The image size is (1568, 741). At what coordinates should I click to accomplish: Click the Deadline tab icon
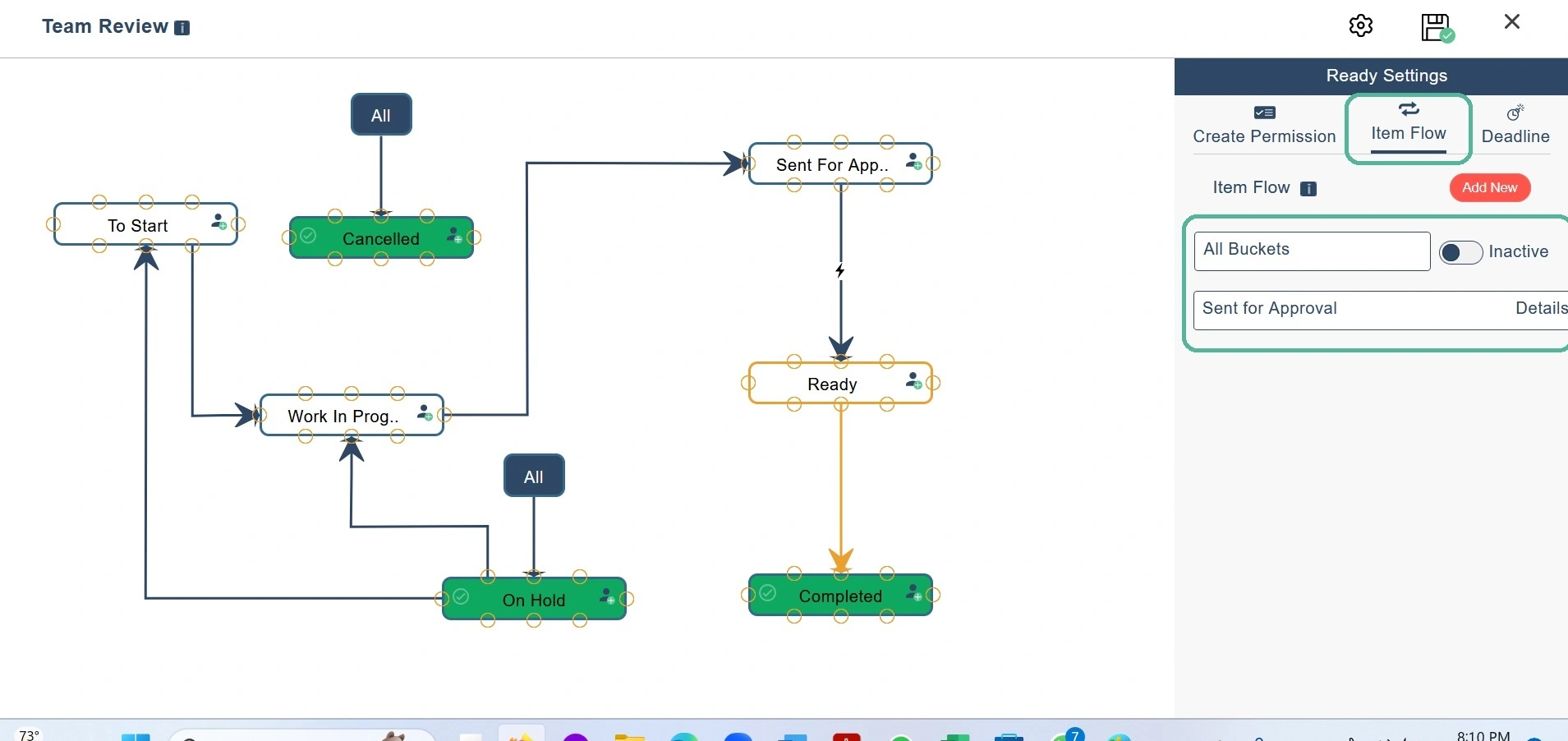1515,113
